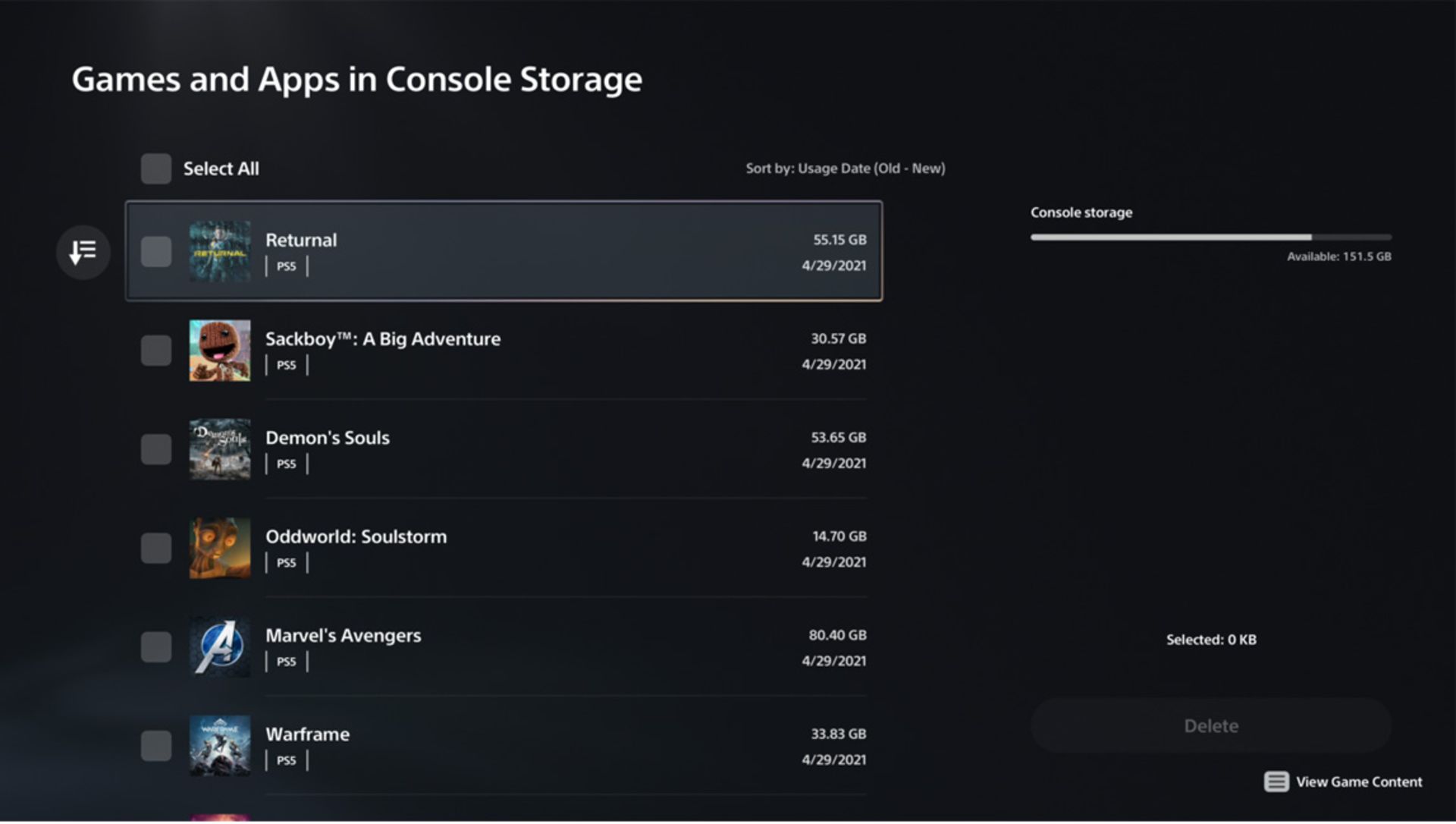
Task: Toggle the Warframe checkbox
Action: pos(156,746)
